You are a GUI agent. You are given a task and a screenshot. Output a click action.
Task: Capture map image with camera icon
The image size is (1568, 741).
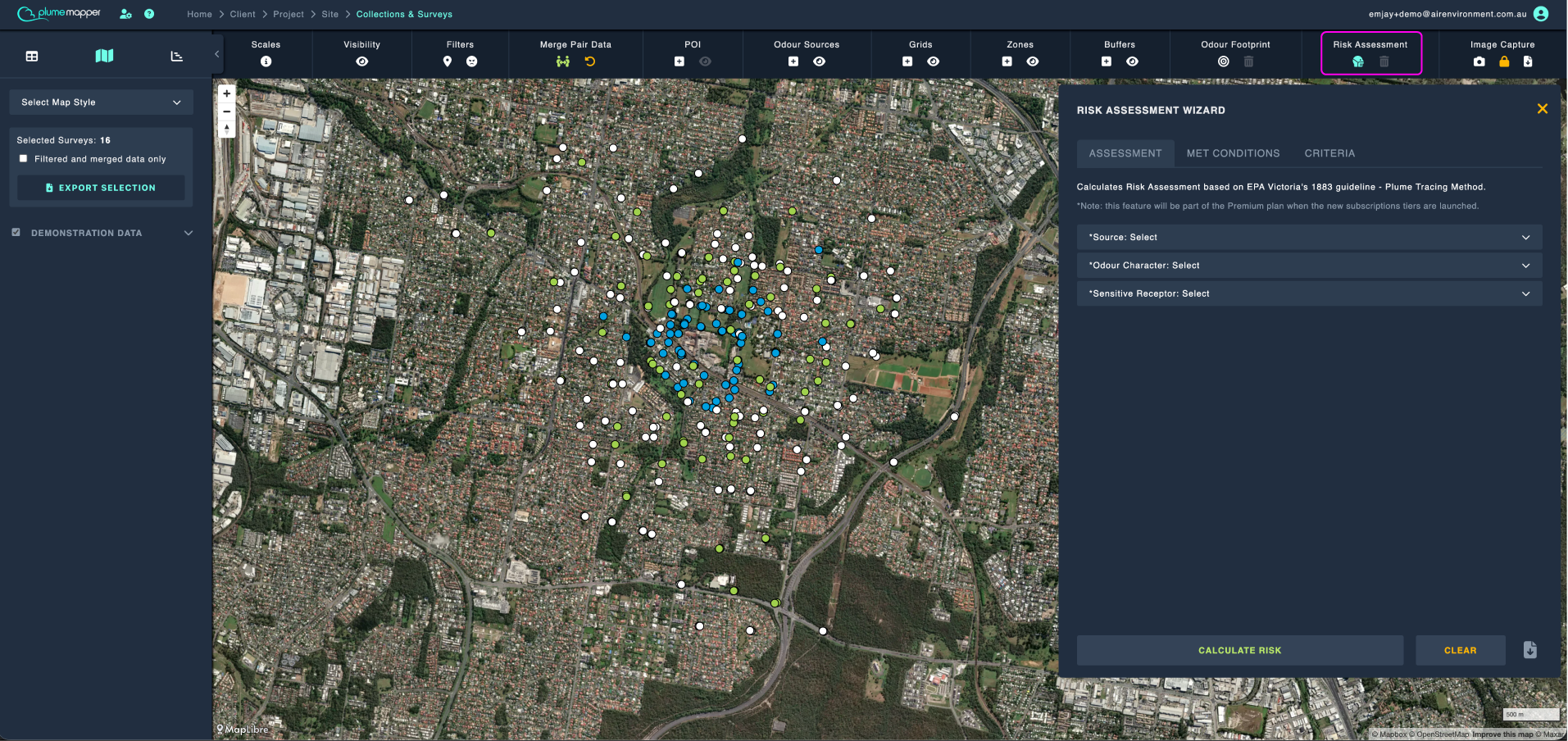(x=1479, y=61)
